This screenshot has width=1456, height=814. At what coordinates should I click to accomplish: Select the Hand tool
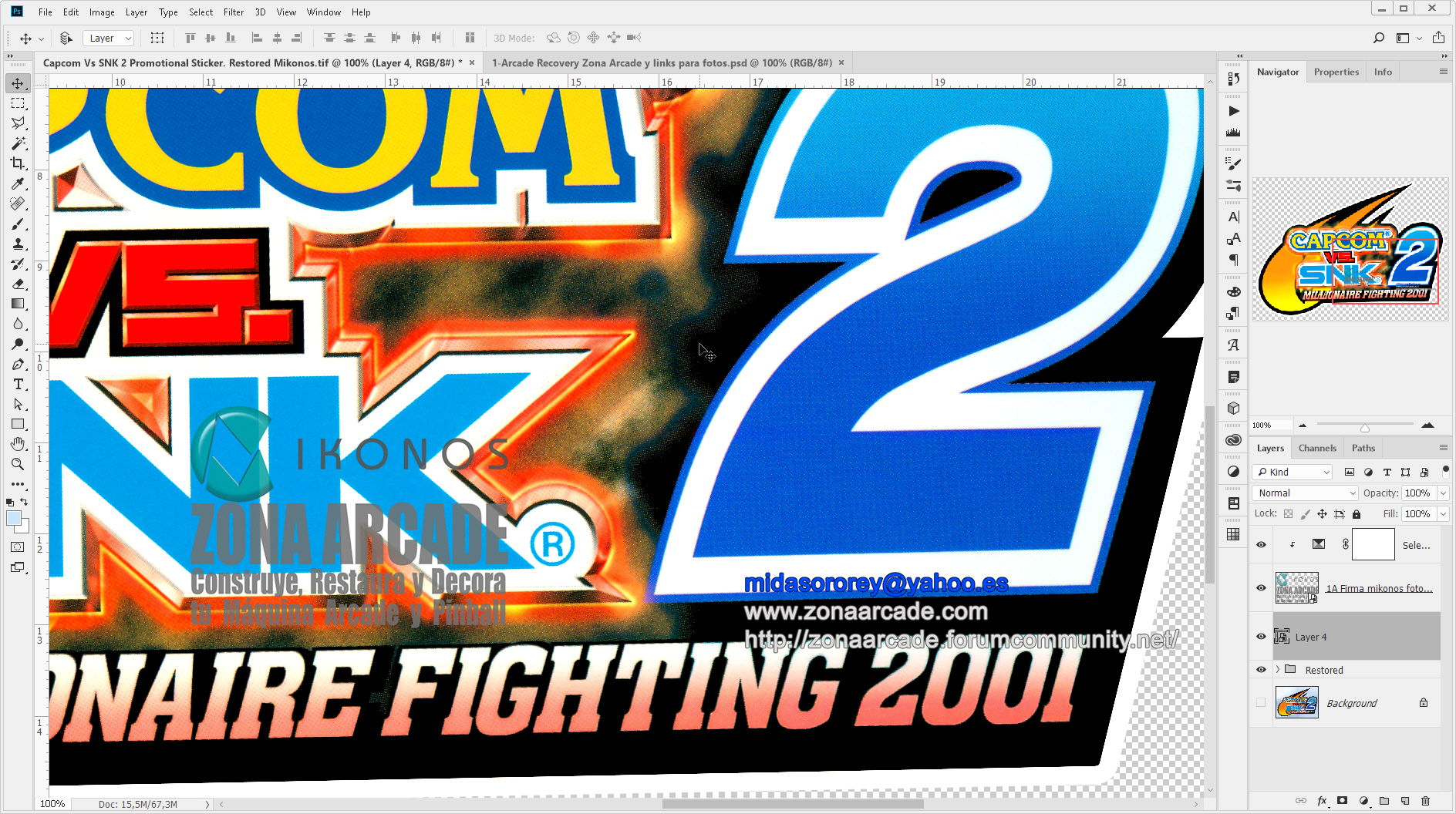tap(18, 444)
